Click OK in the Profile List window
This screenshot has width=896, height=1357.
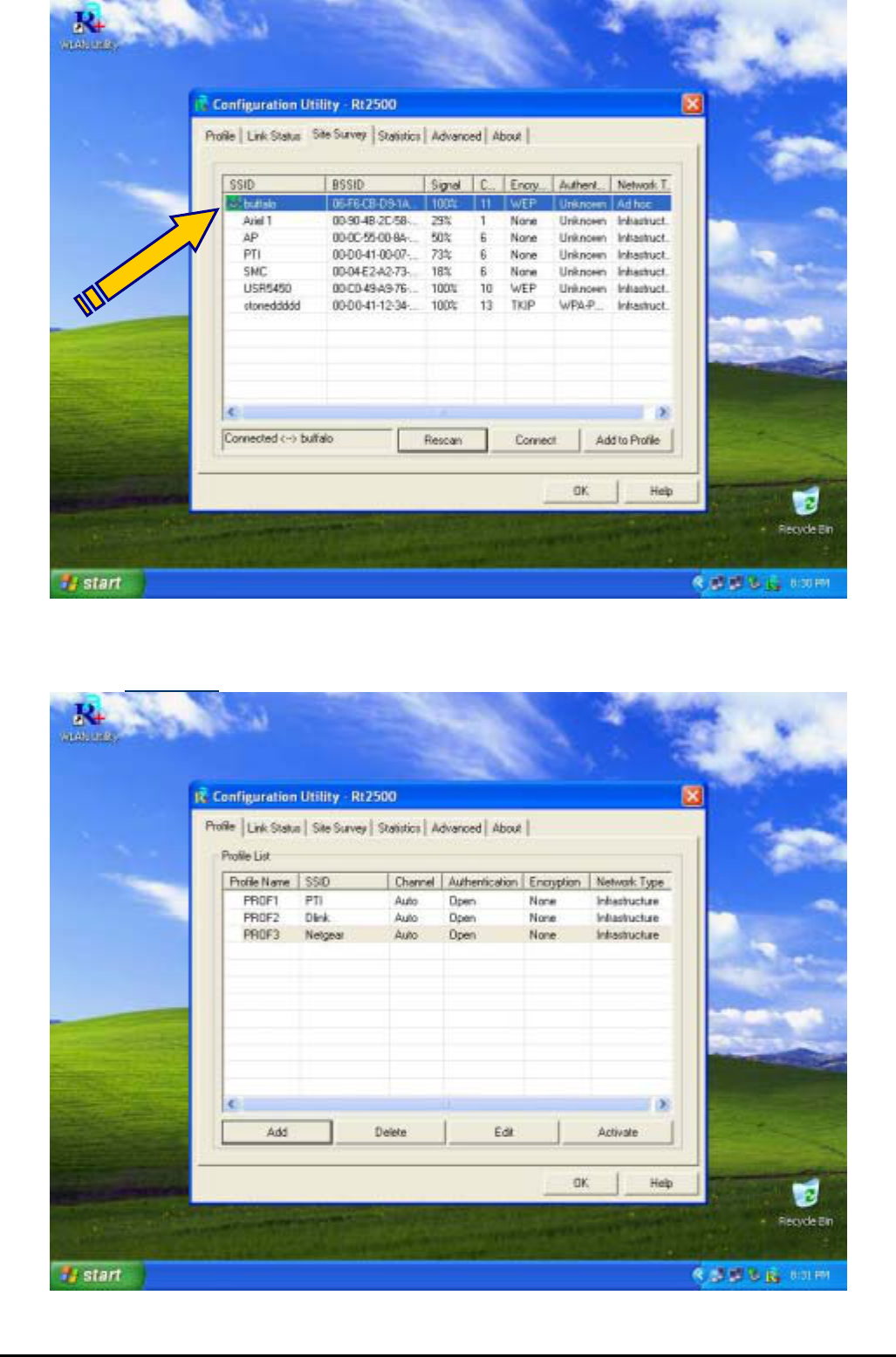581,1183
